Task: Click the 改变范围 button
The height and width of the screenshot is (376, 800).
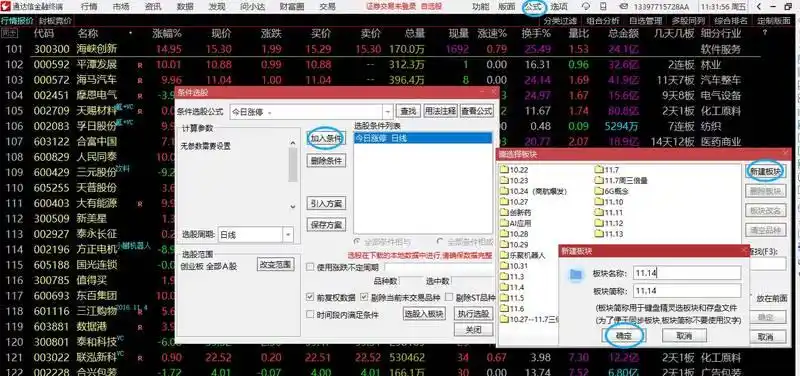Action: 276,265
